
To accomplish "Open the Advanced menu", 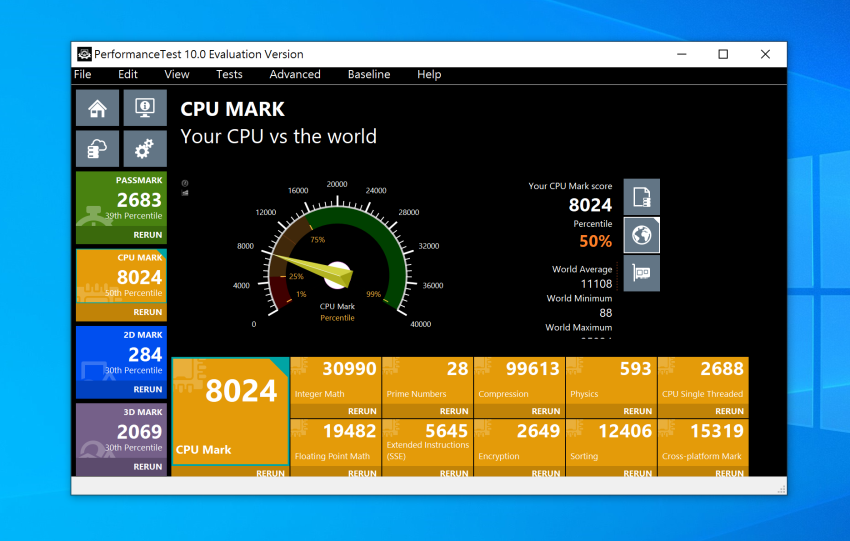I will pos(295,74).
